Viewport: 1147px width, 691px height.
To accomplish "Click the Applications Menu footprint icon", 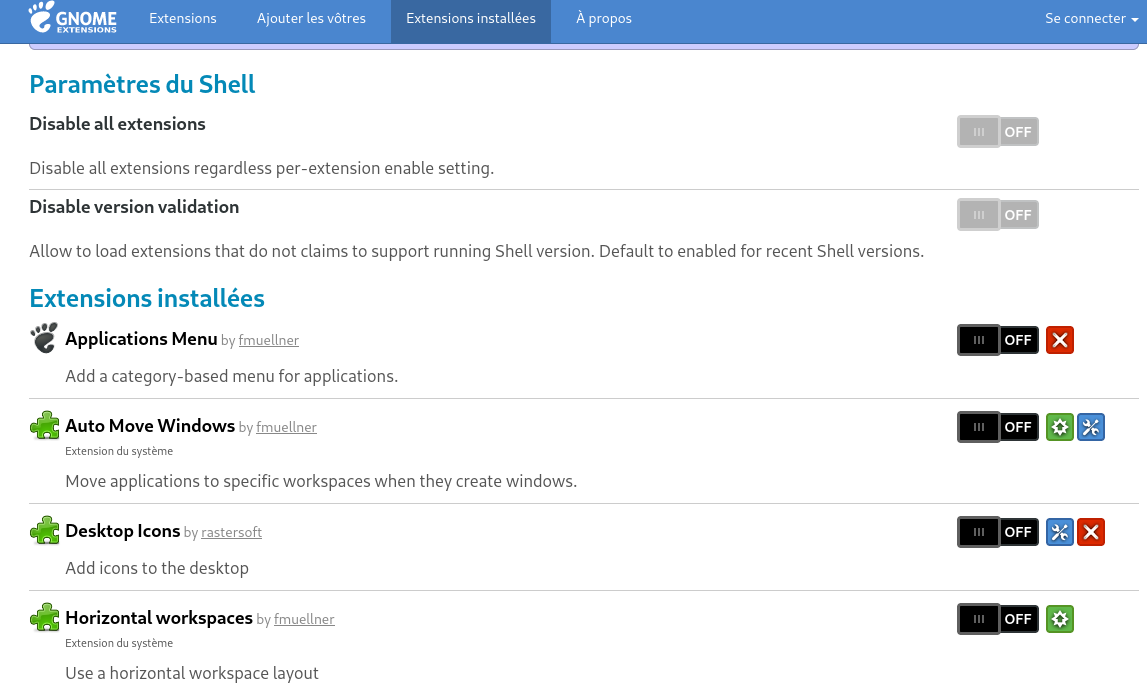I will coord(44,338).
